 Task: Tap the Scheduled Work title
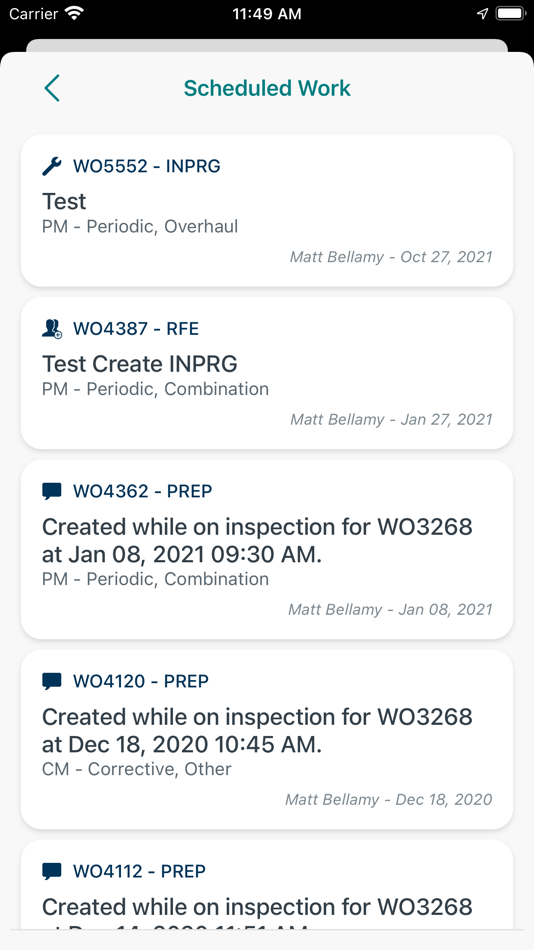tap(267, 88)
